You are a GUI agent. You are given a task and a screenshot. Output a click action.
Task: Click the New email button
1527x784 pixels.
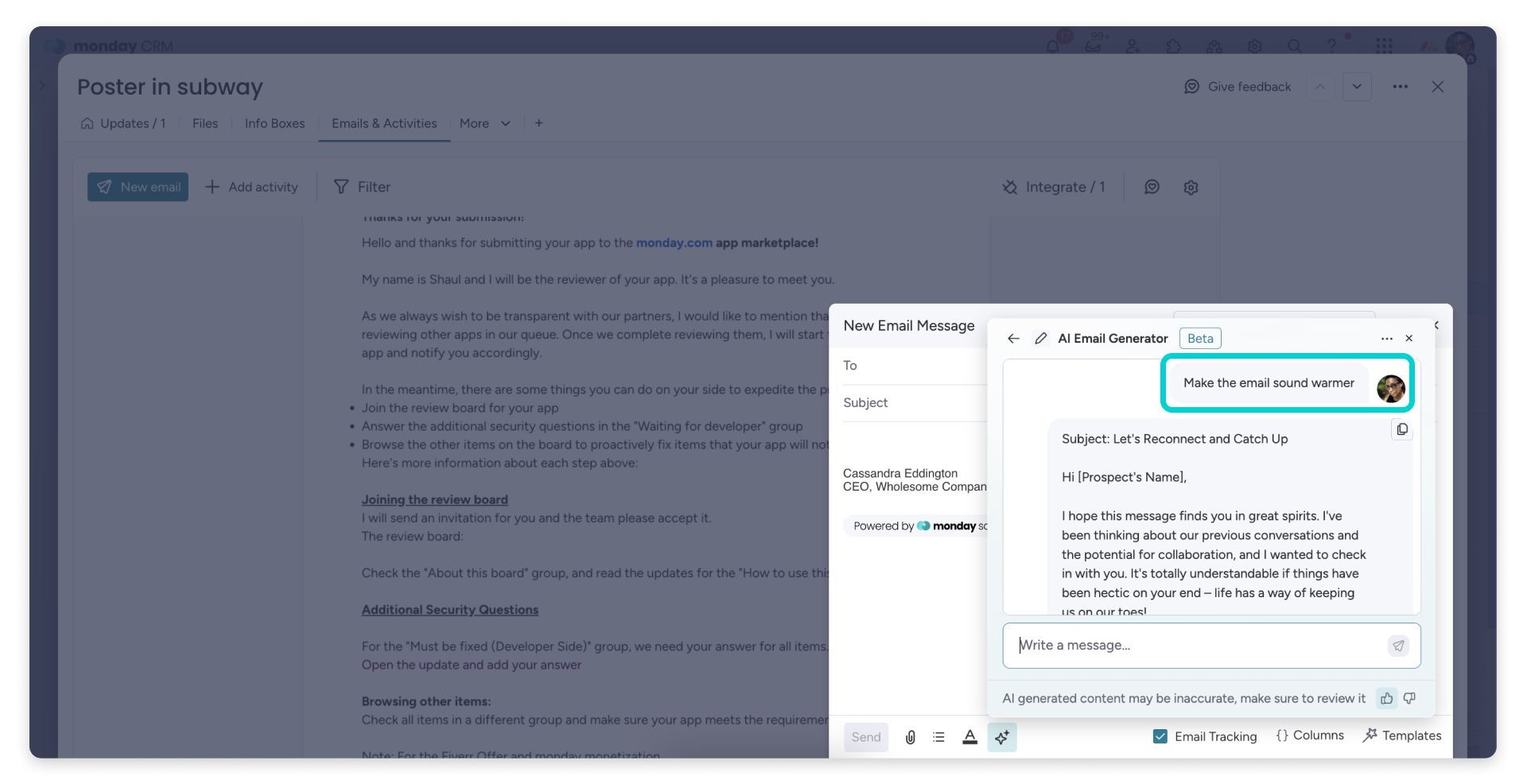pyautogui.click(x=138, y=187)
